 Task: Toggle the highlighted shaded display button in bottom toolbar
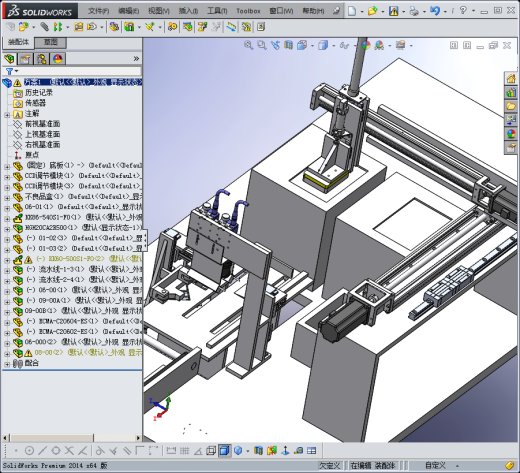pos(225,451)
